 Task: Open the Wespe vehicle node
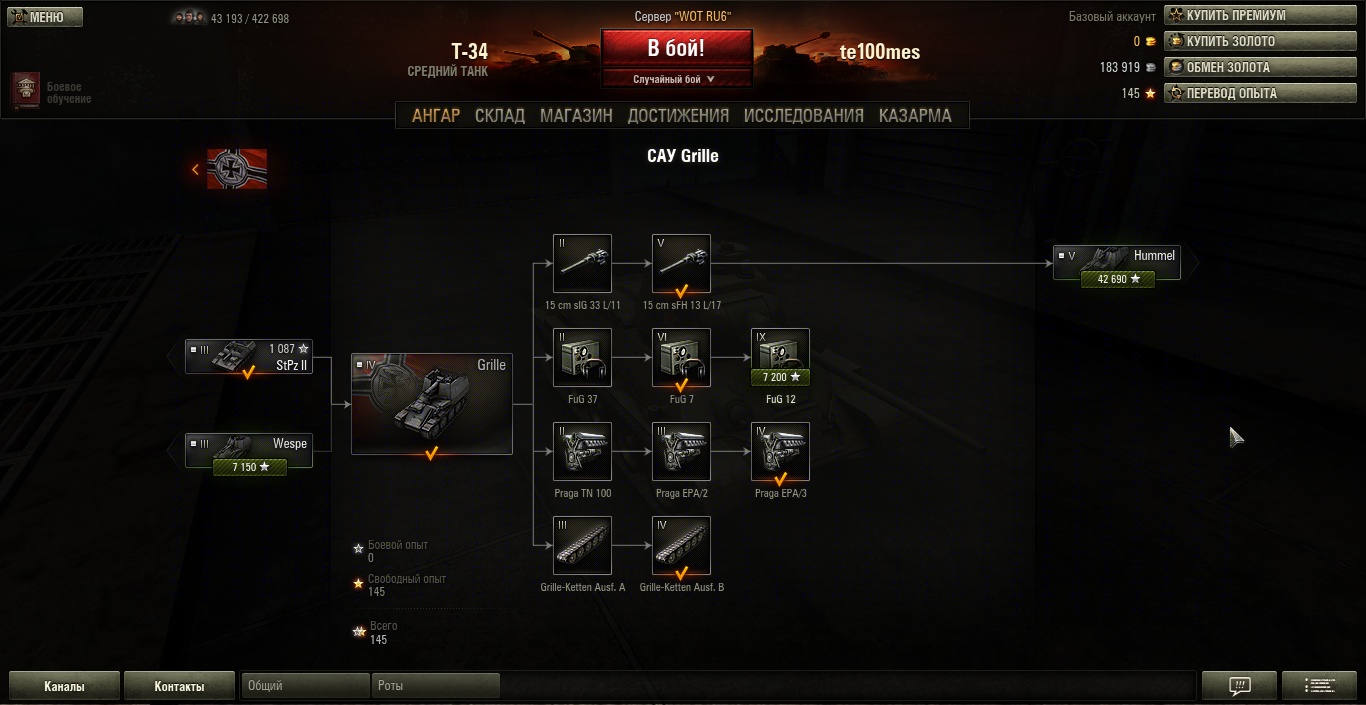click(249, 450)
